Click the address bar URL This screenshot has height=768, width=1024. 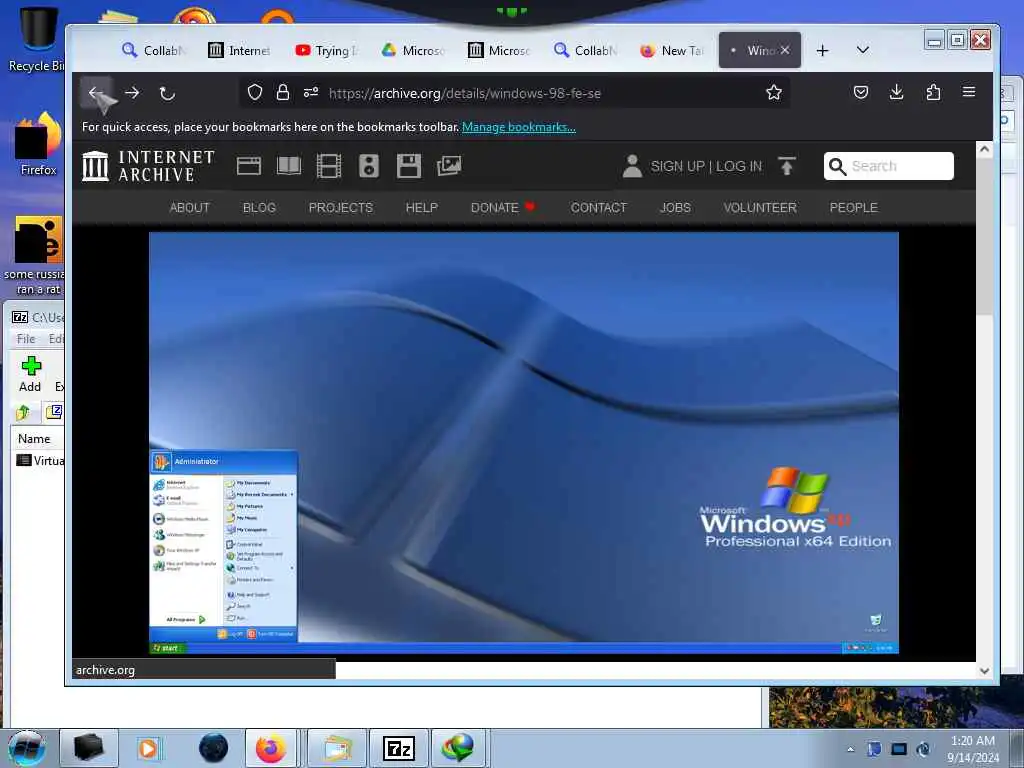(464, 93)
